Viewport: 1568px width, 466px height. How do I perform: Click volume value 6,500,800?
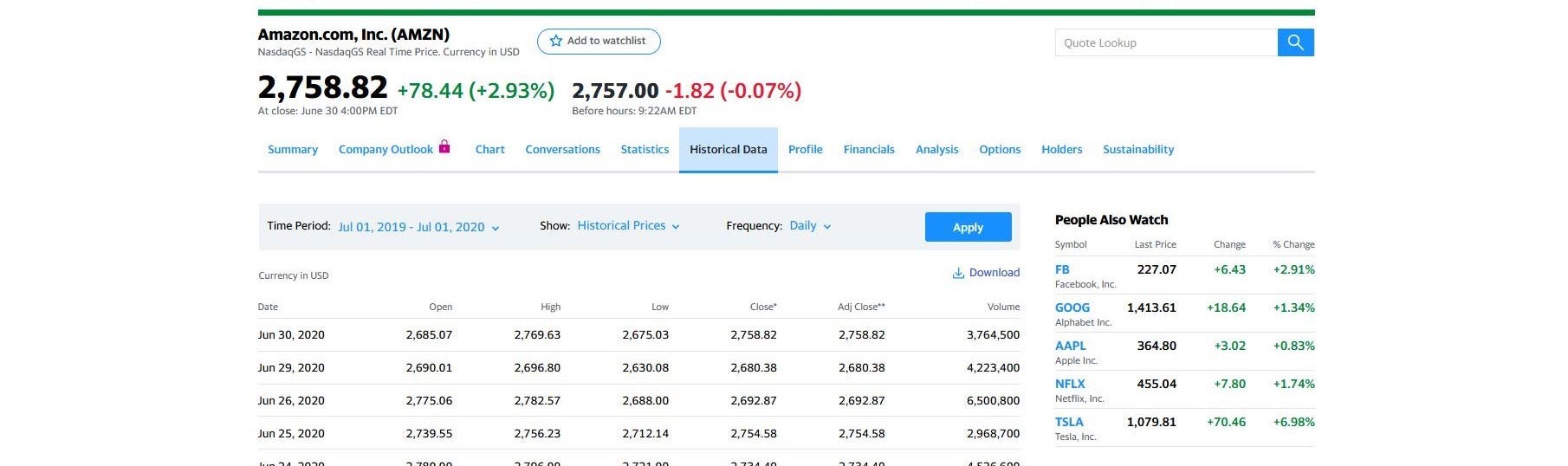tap(993, 400)
